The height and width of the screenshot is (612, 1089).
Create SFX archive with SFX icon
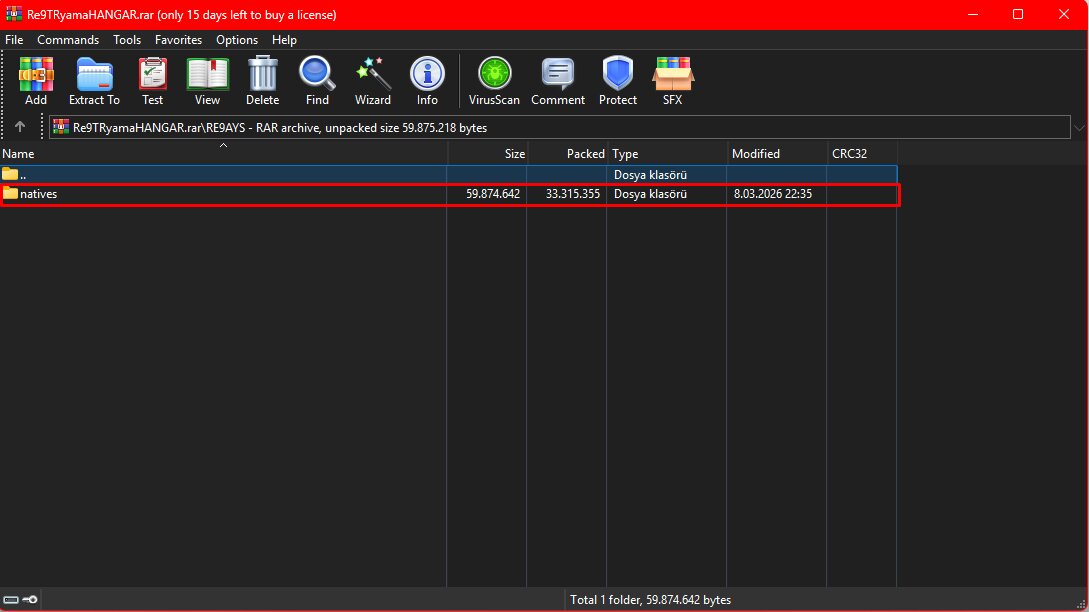coord(672,81)
